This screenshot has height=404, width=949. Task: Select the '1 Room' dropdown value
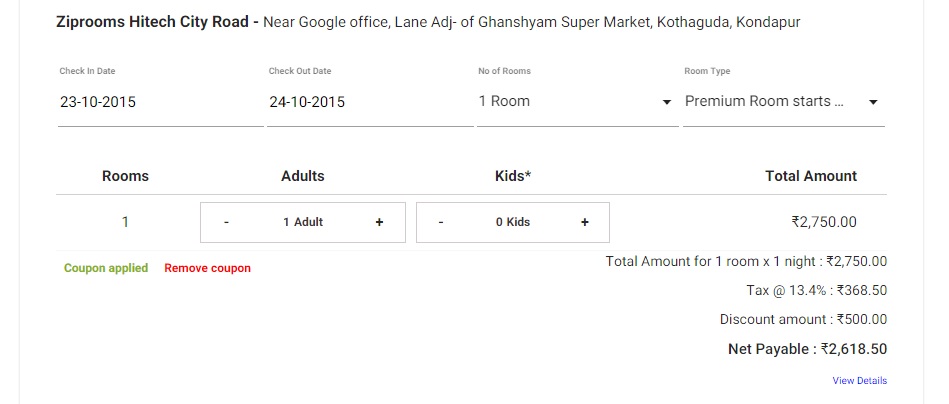[x=504, y=101]
